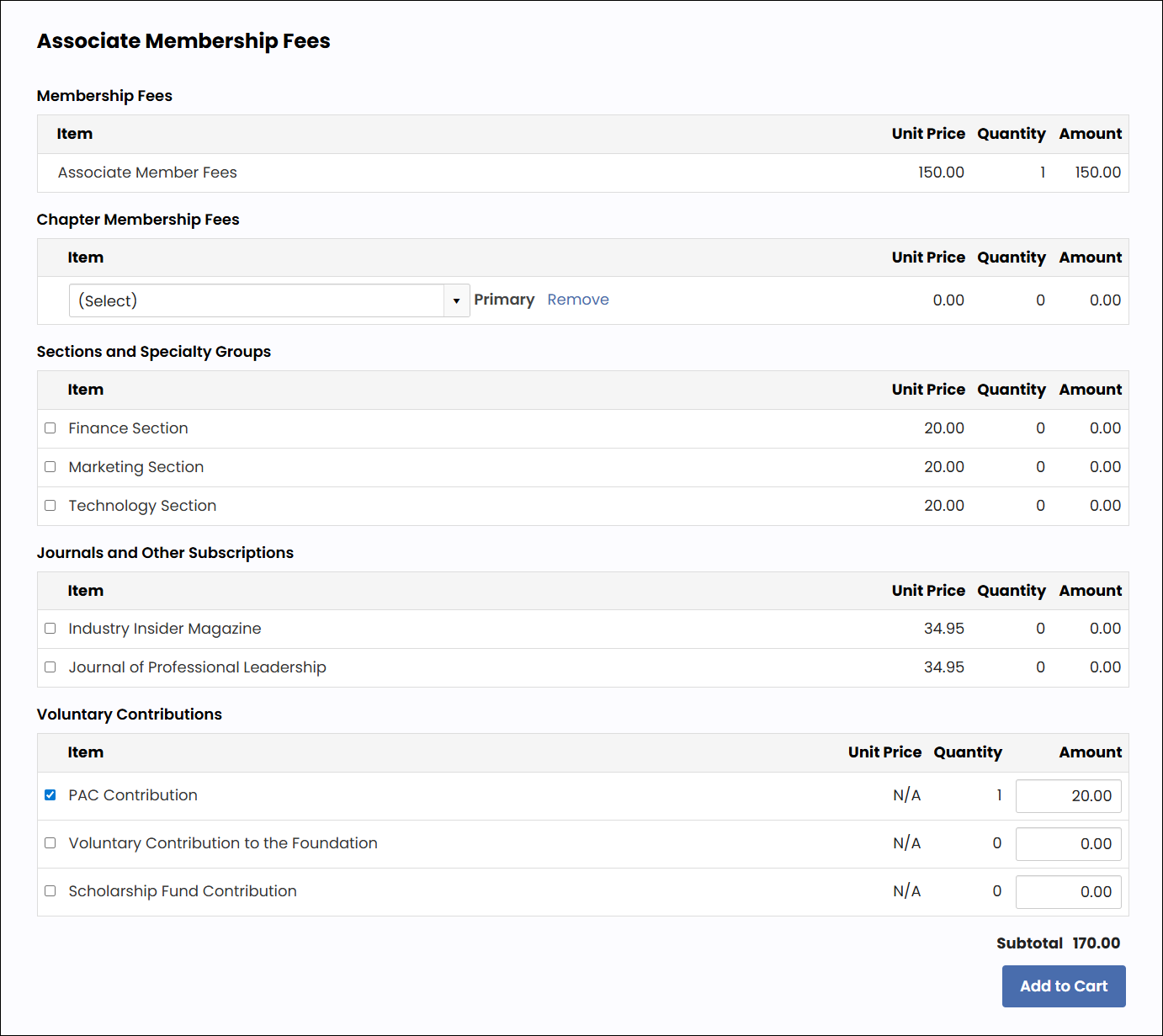Click the Industry Insider Magazine label
The image size is (1163, 1036).
[x=165, y=629]
